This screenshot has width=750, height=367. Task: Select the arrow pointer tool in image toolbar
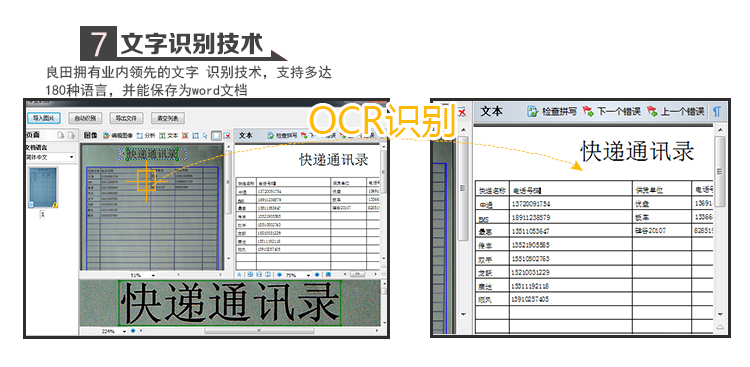(x=205, y=136)
